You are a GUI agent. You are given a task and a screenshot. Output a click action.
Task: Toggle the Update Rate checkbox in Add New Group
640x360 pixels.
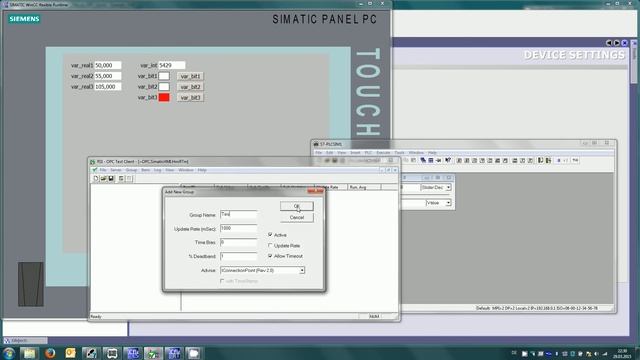pyautogui.click(x=270, y=245)
